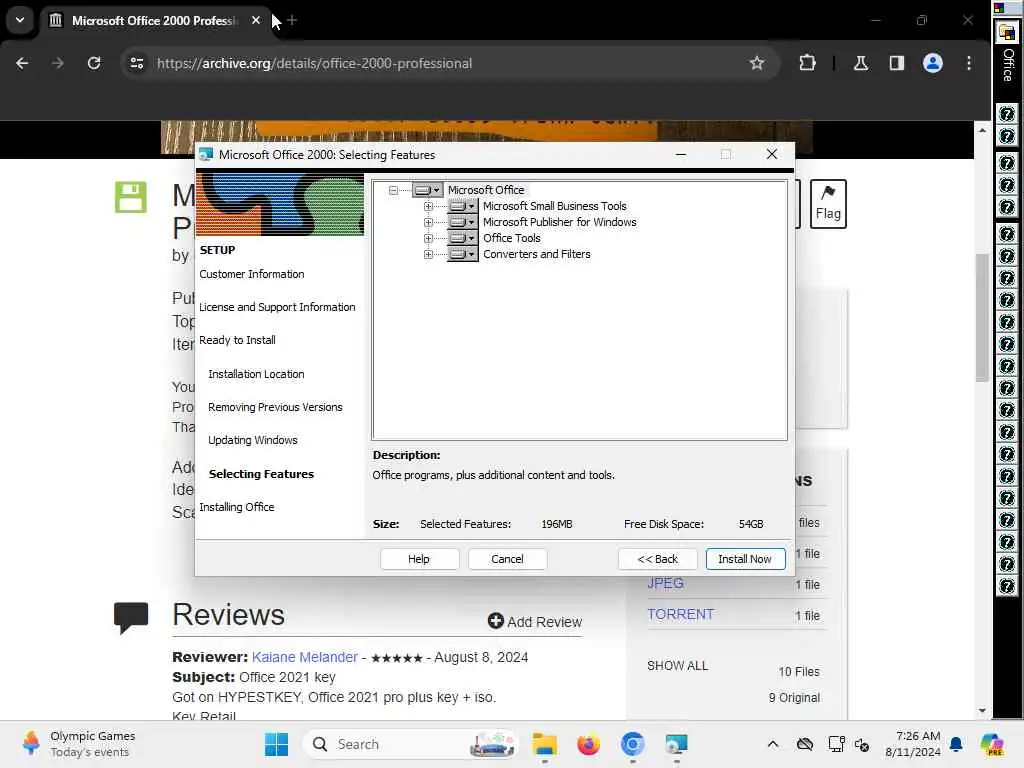Open Chrome extensions puzzle icon
Screen dimensions: 1024x768
click(807, 63)
